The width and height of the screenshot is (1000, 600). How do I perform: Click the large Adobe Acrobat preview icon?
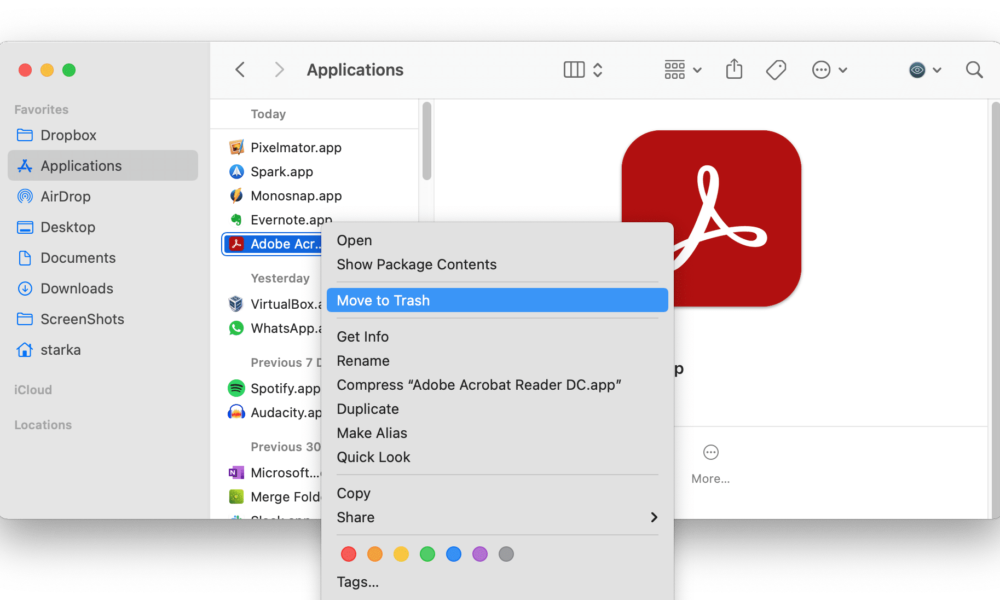pyautogui.click(x=711, y=217)
